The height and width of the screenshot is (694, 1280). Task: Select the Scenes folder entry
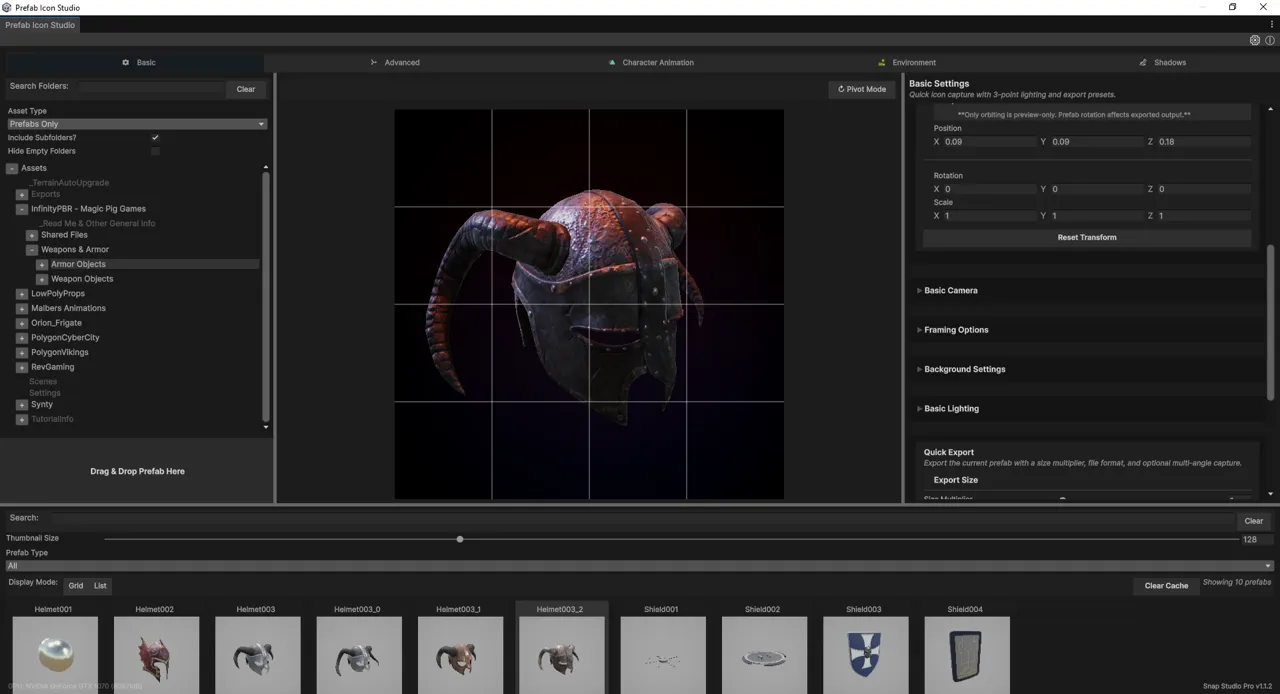click(x=43, y=381)
